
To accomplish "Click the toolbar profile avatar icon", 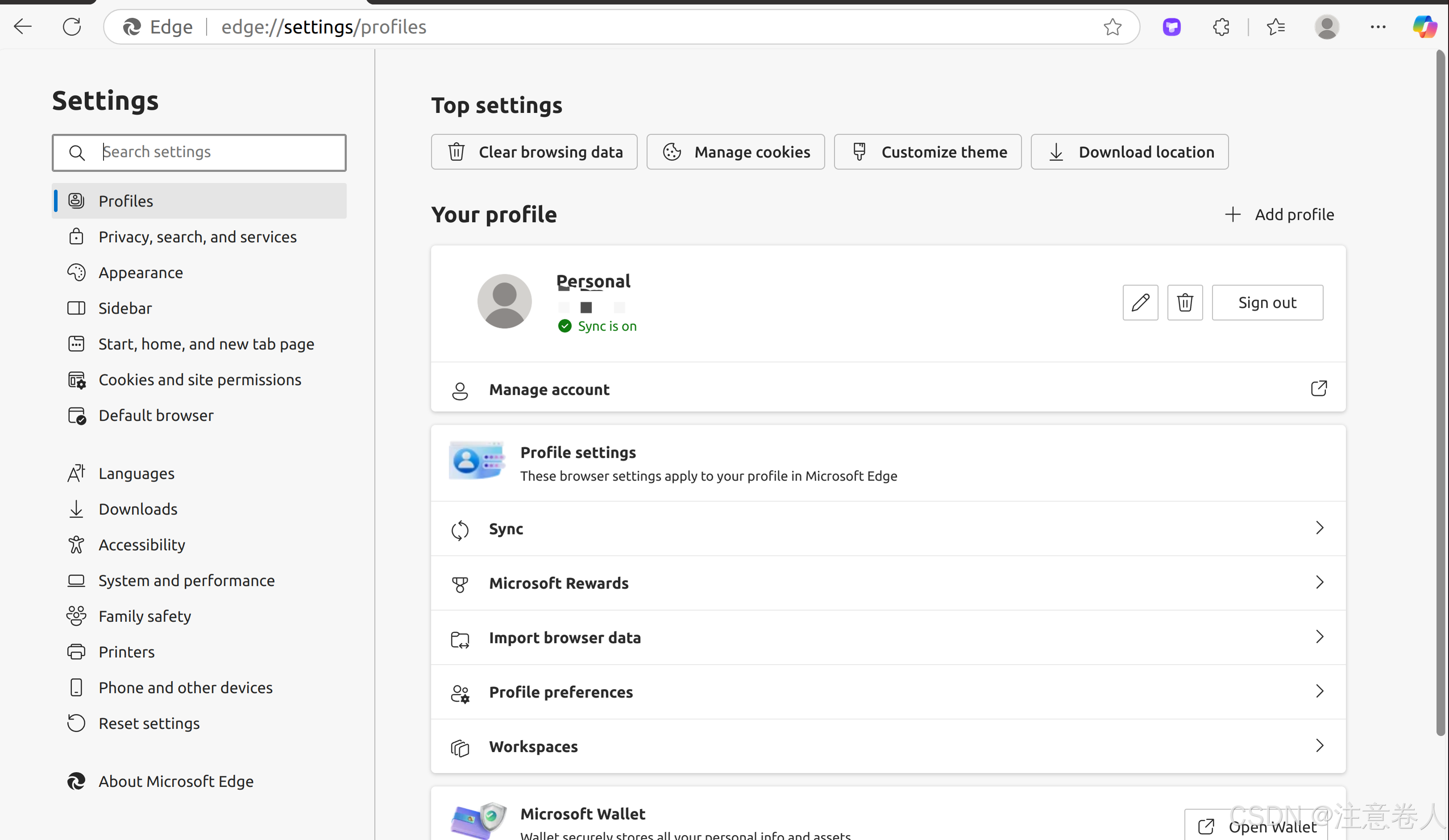I will pos(1326,27).
